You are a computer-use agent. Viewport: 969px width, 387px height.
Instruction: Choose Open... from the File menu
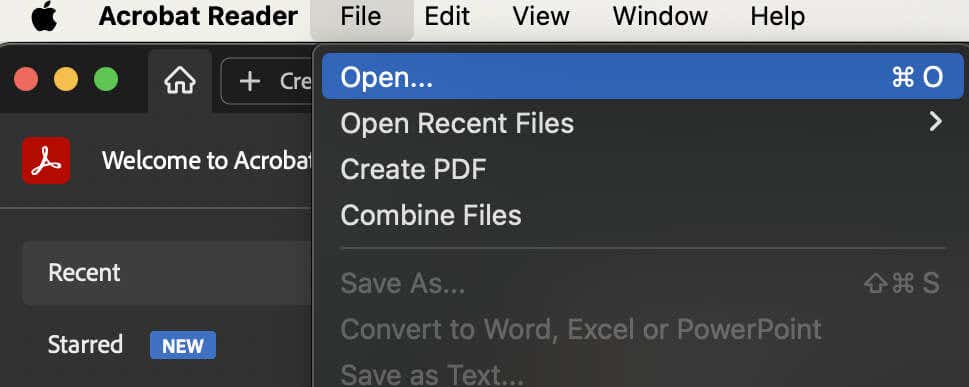tap(643, 77)
